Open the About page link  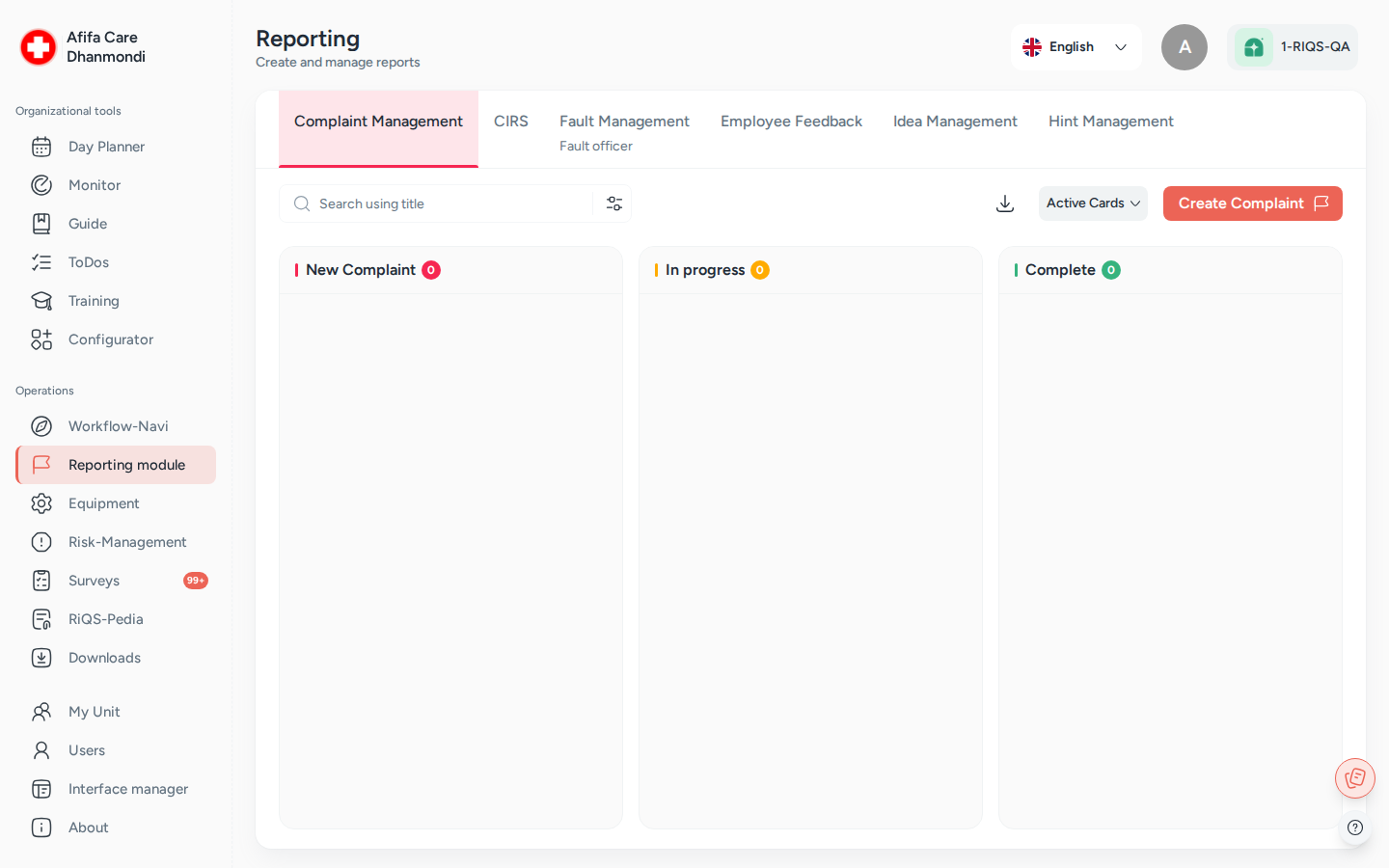pos(116,827)
